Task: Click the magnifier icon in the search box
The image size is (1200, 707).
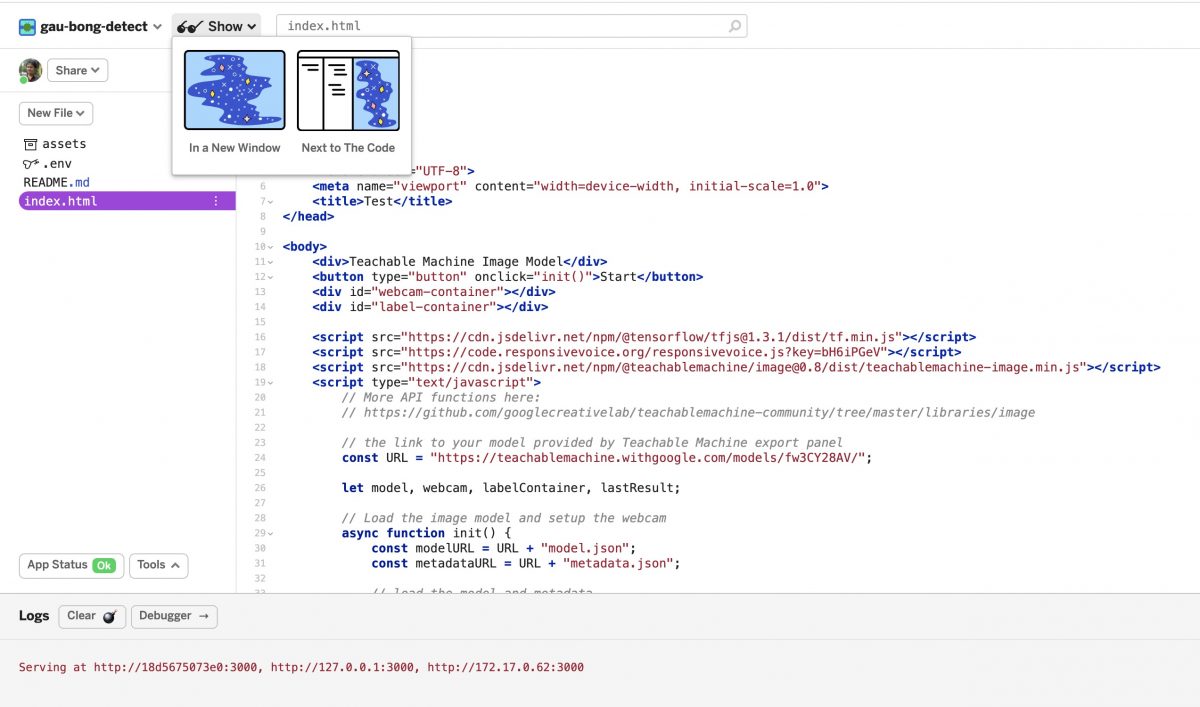Action: (x=735, y=26)
